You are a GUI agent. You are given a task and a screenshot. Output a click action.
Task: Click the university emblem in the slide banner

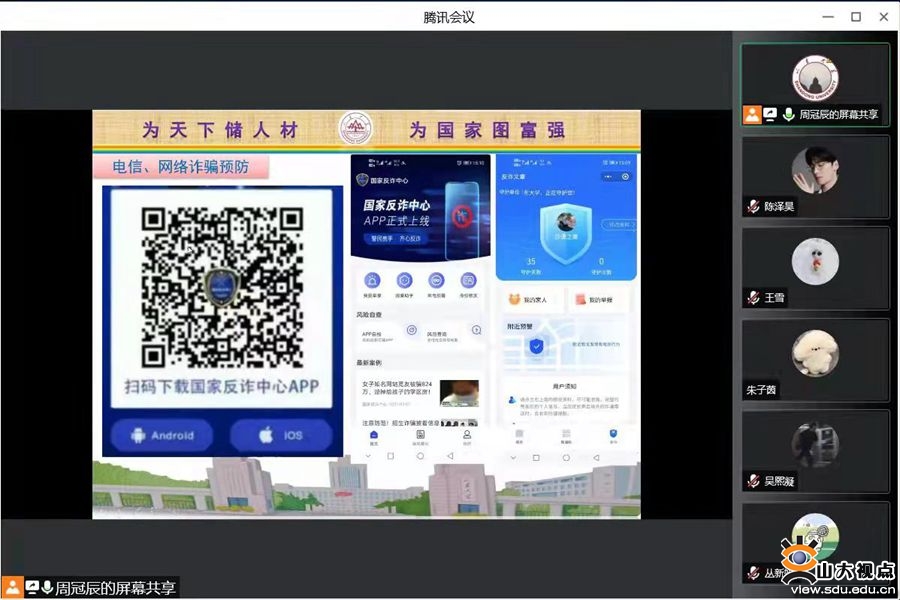[x=354, y=128]
